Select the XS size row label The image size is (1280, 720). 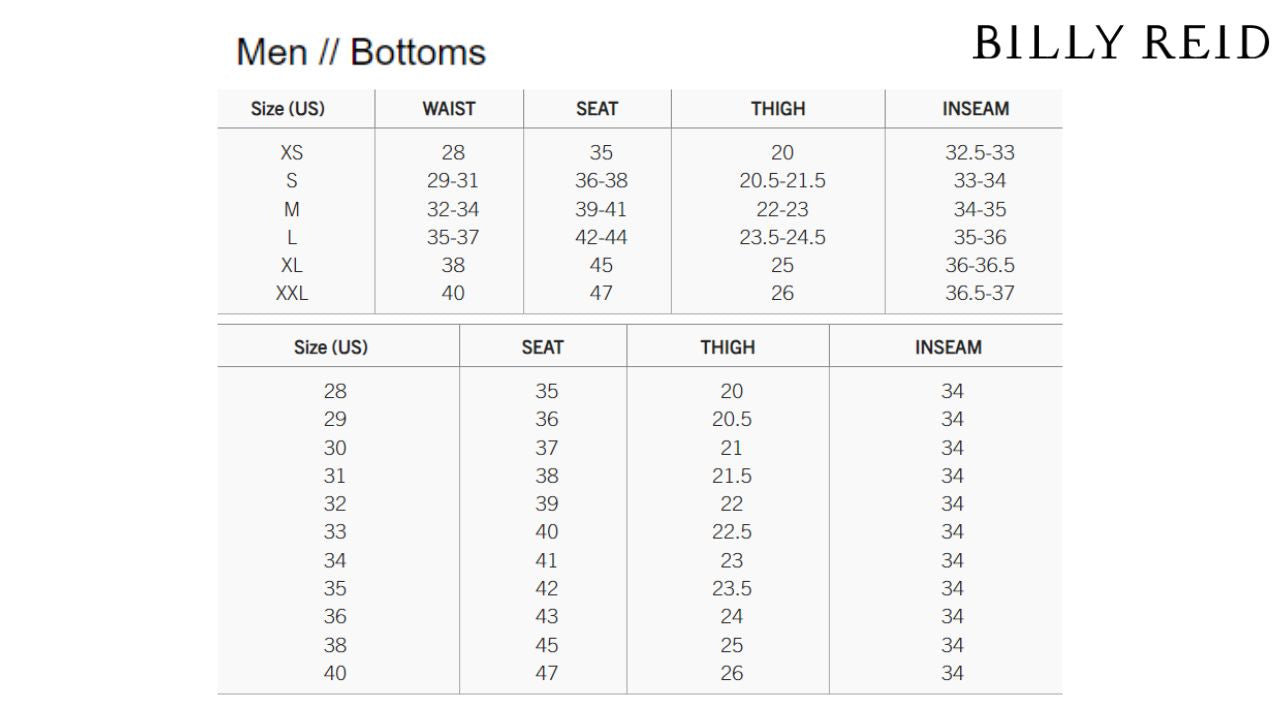pos(292,153)
